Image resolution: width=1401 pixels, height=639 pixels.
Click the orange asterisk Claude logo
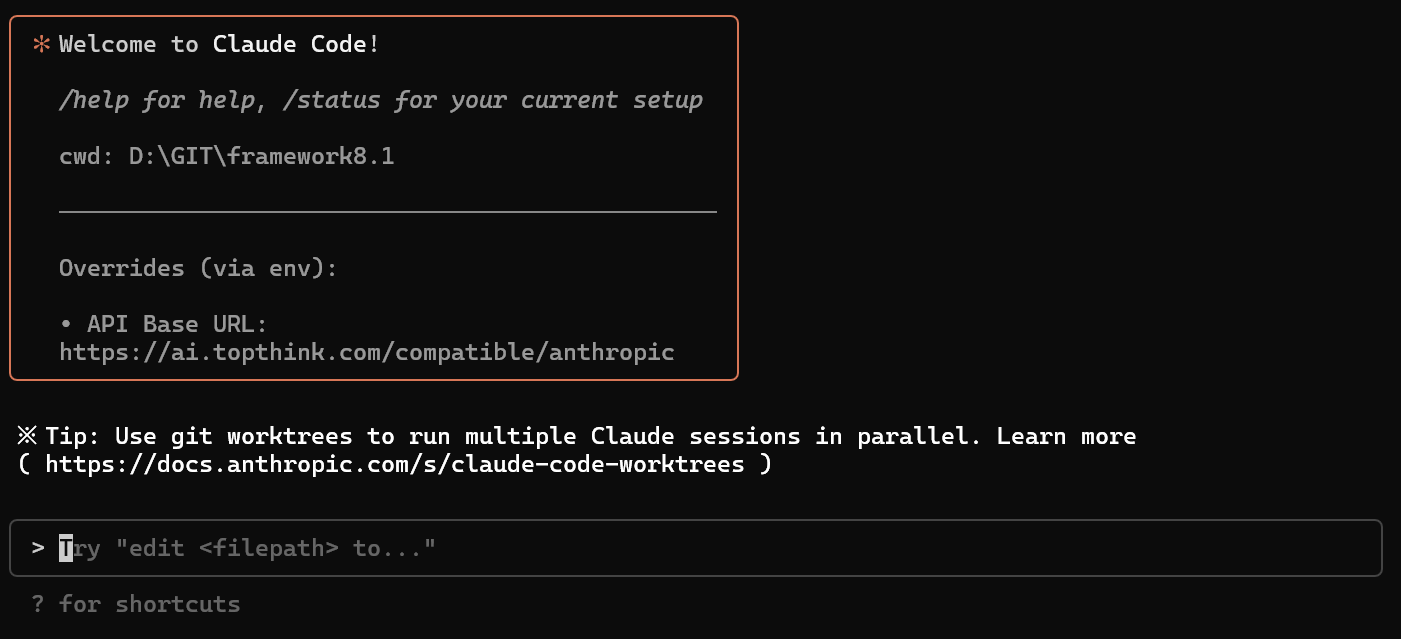tap(41, 44)
